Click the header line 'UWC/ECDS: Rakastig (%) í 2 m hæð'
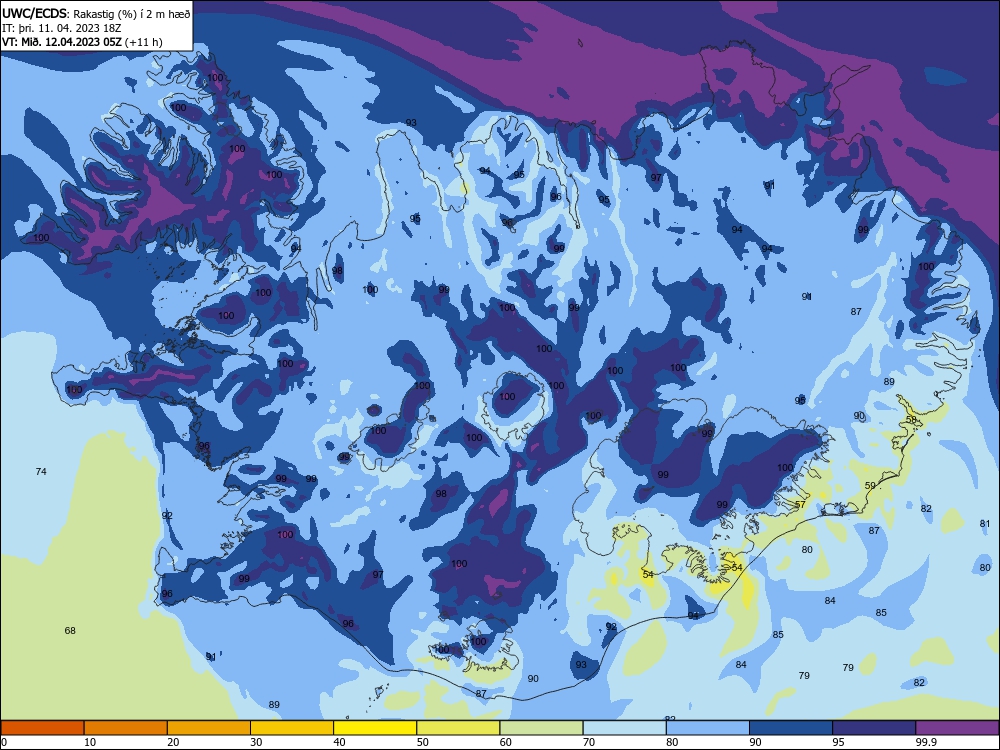The width and height of the screenshot is (1000, 750). pos(96,13)
